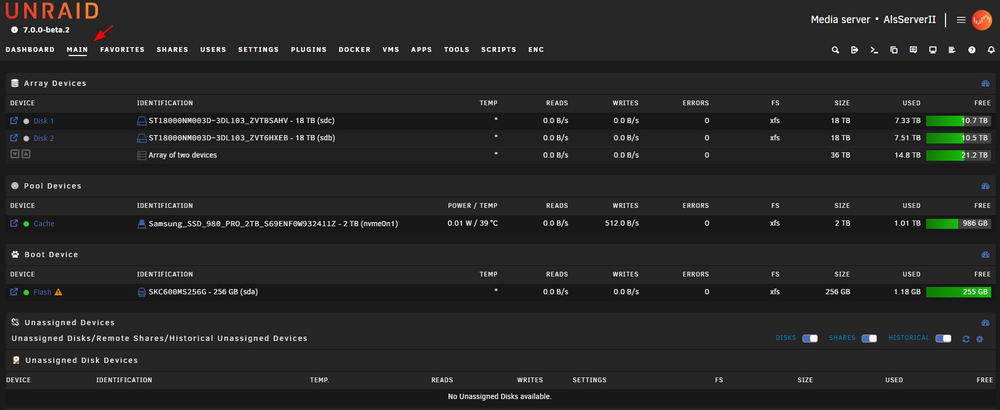This screenshot has height=410, width=1000.
Task: Toggle the help question mark icon
Action: click(972, 50)
